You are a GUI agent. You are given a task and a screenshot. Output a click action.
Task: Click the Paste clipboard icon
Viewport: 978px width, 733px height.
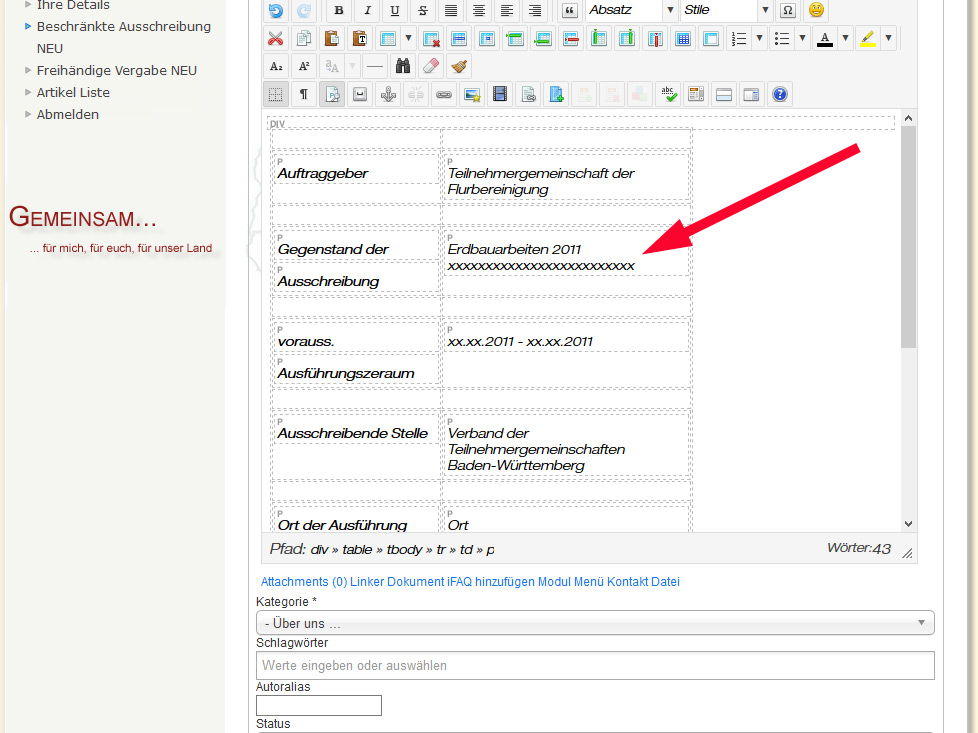pyautogui.click(x=332, y=39)
